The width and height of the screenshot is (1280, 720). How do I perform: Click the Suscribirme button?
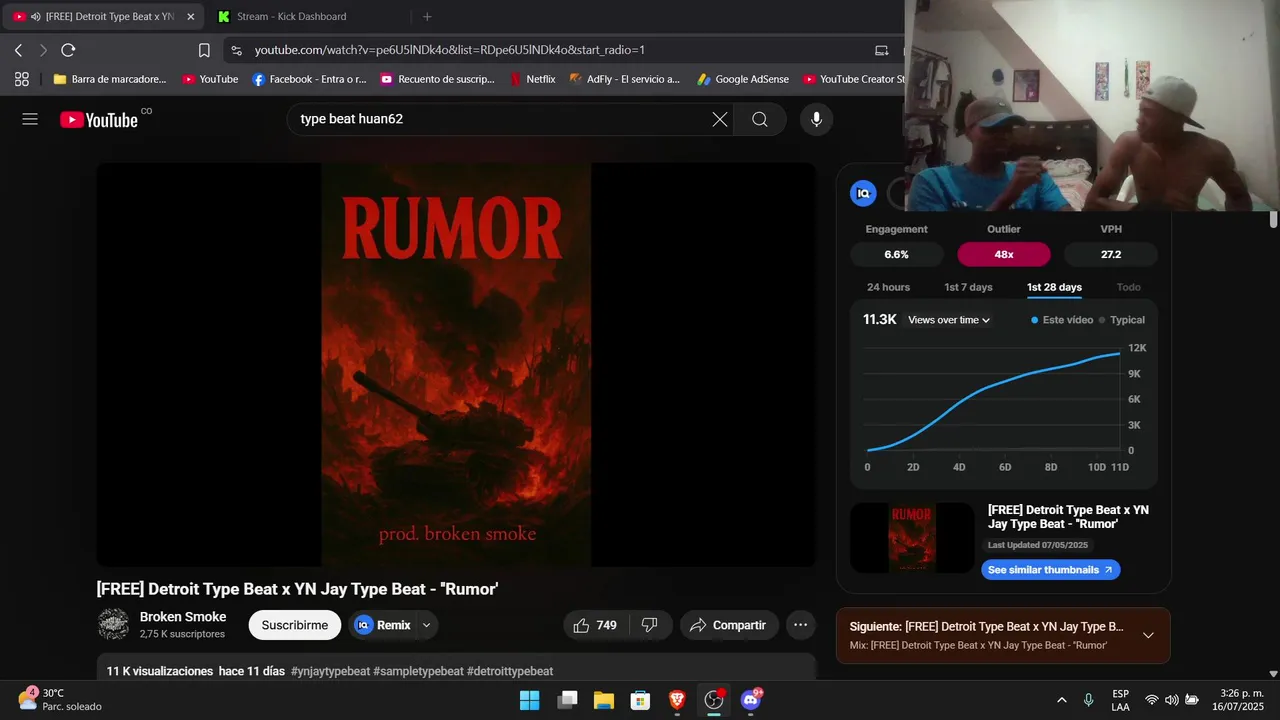pyautogui.click(x=295, y=625)
